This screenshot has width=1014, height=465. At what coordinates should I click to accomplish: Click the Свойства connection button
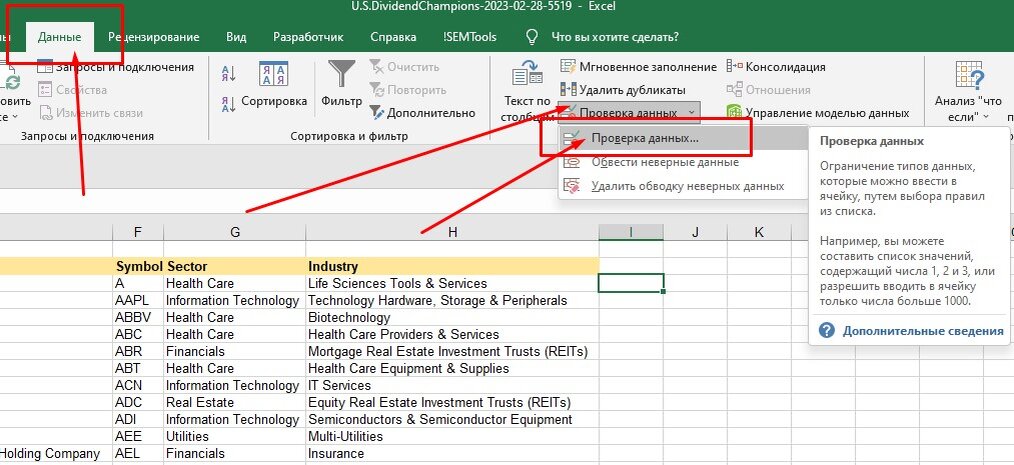click(72, 90)
